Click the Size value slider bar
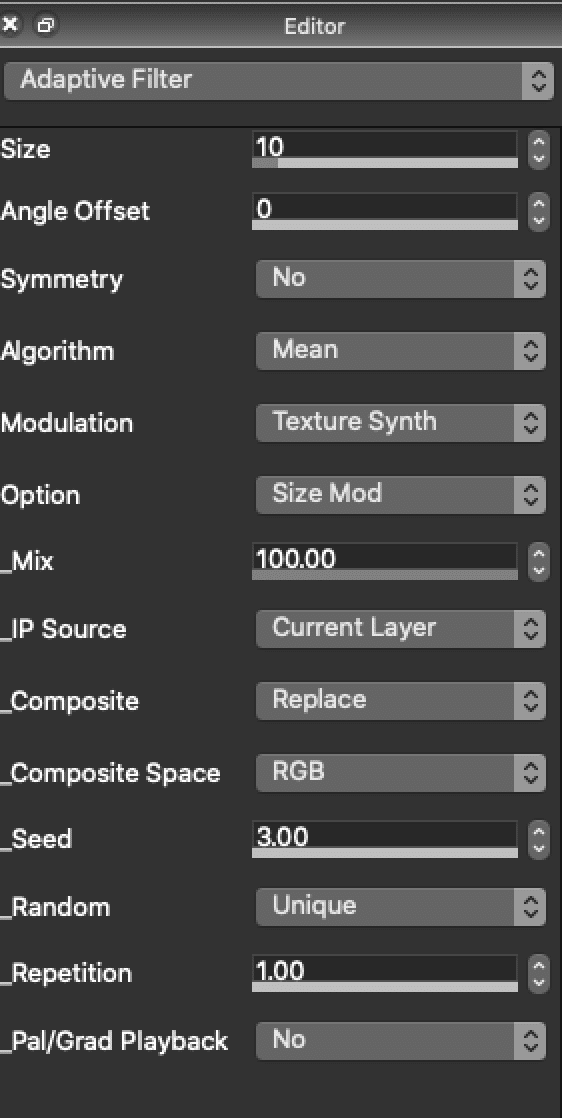Screen dimensions: 562x1118 [385, 163]
